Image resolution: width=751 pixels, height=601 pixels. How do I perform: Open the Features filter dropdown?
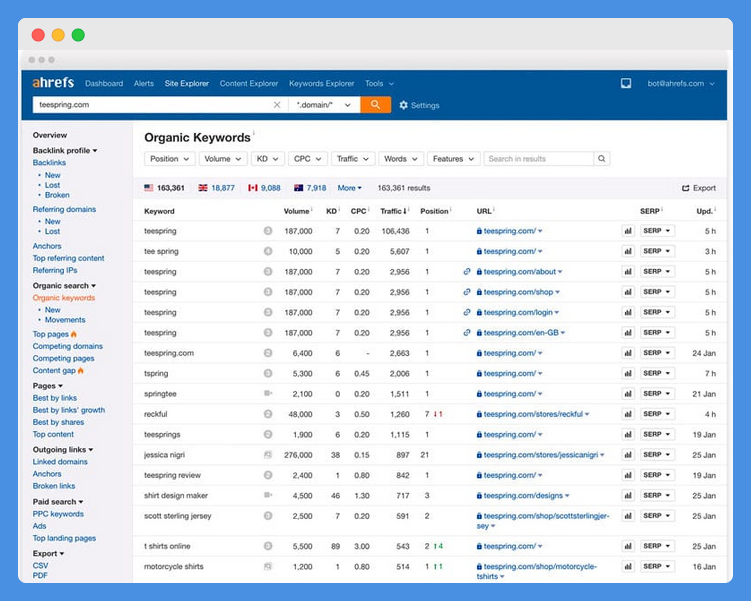coord(453,159)
